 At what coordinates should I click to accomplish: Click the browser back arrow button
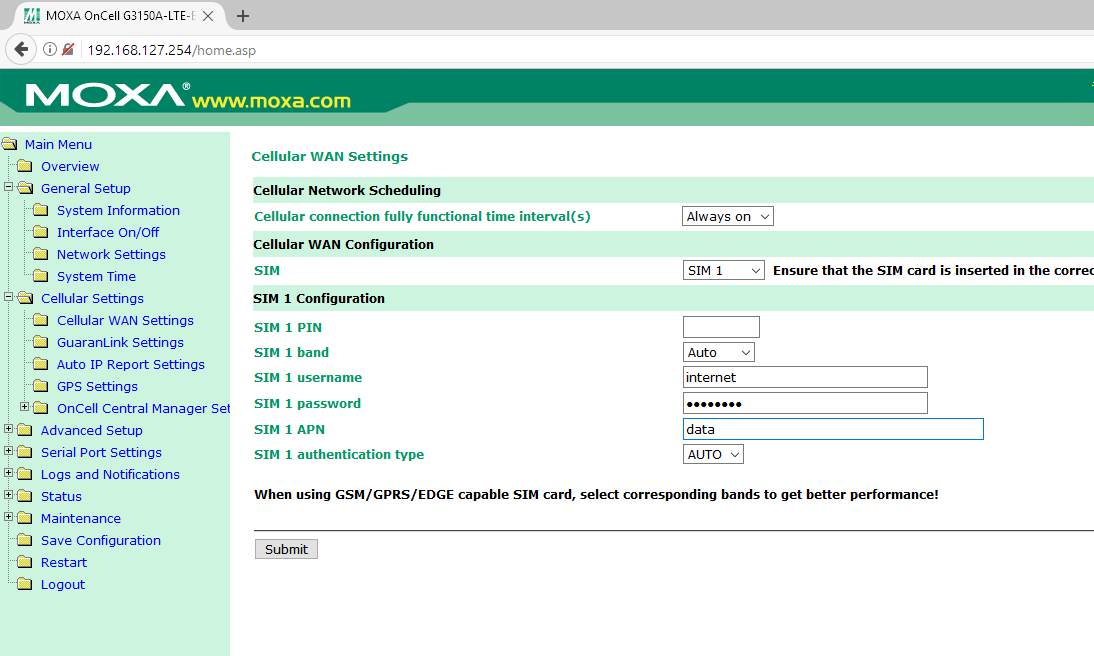pos(21,50)
